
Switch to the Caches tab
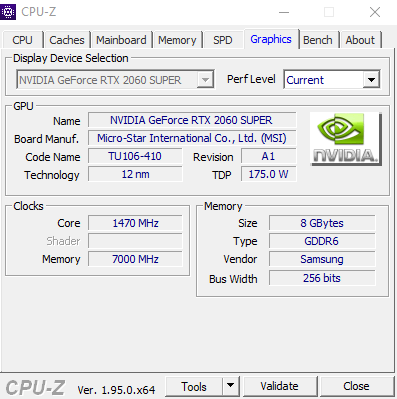click(67, 40)
